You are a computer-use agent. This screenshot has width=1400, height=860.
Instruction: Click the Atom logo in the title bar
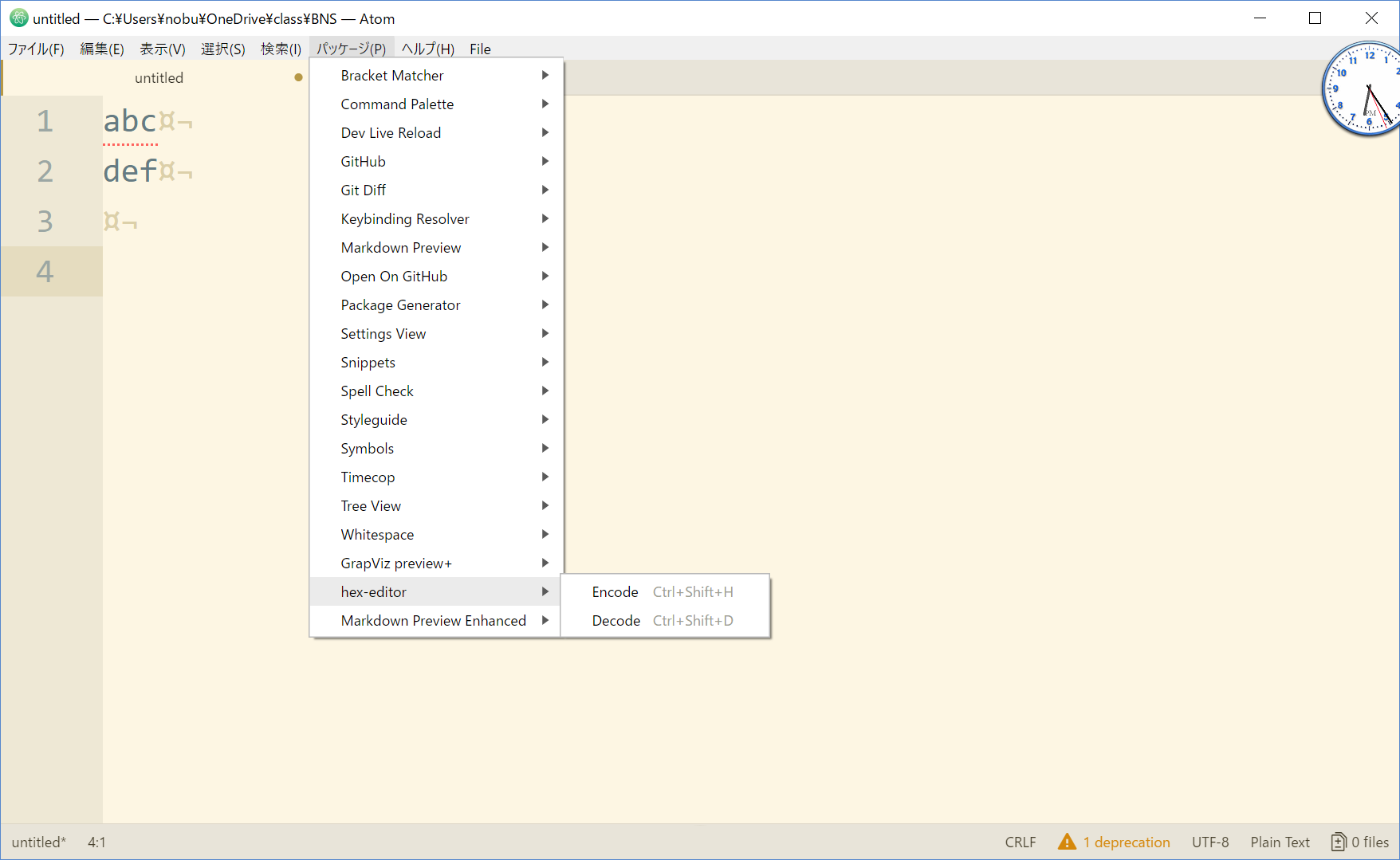(x=18, y=18)
